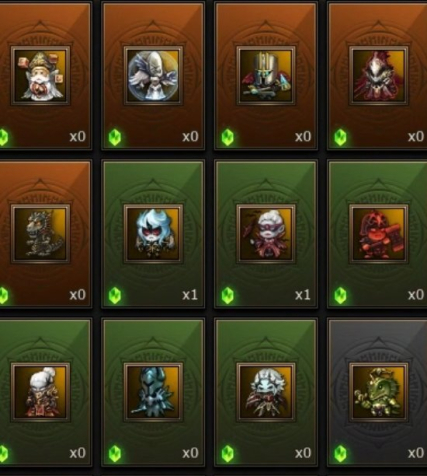
Task: Click the x0 count on the wizard card
Action: coord(78,137)
